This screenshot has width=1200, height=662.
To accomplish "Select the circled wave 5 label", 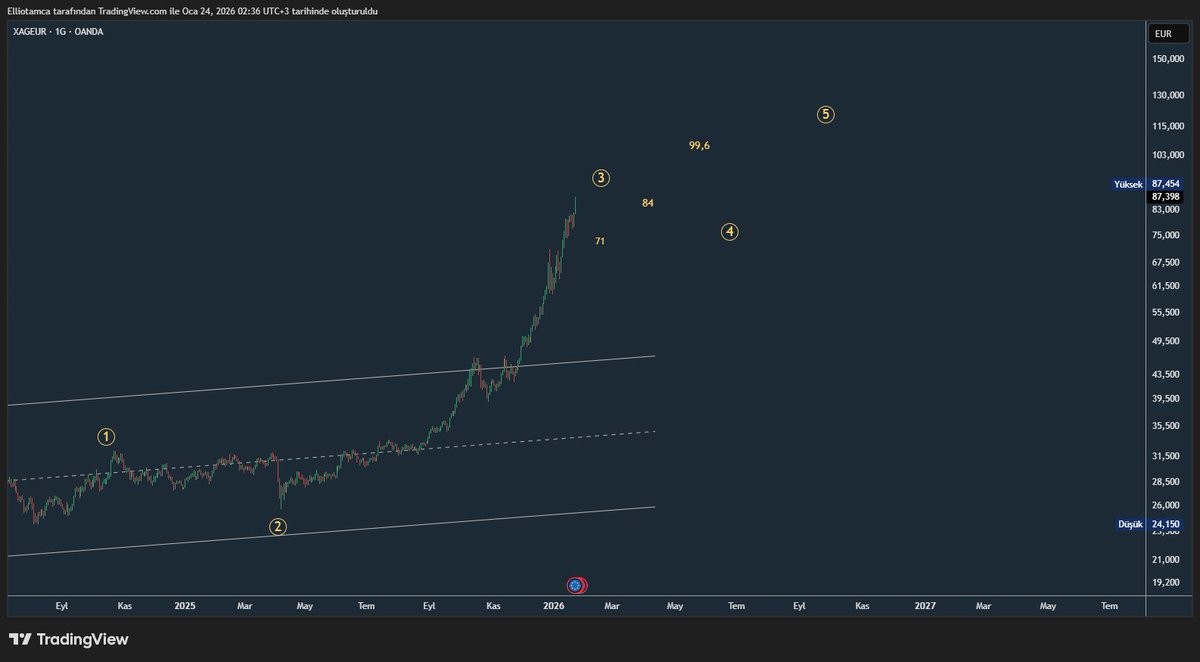I will [825, 114].
